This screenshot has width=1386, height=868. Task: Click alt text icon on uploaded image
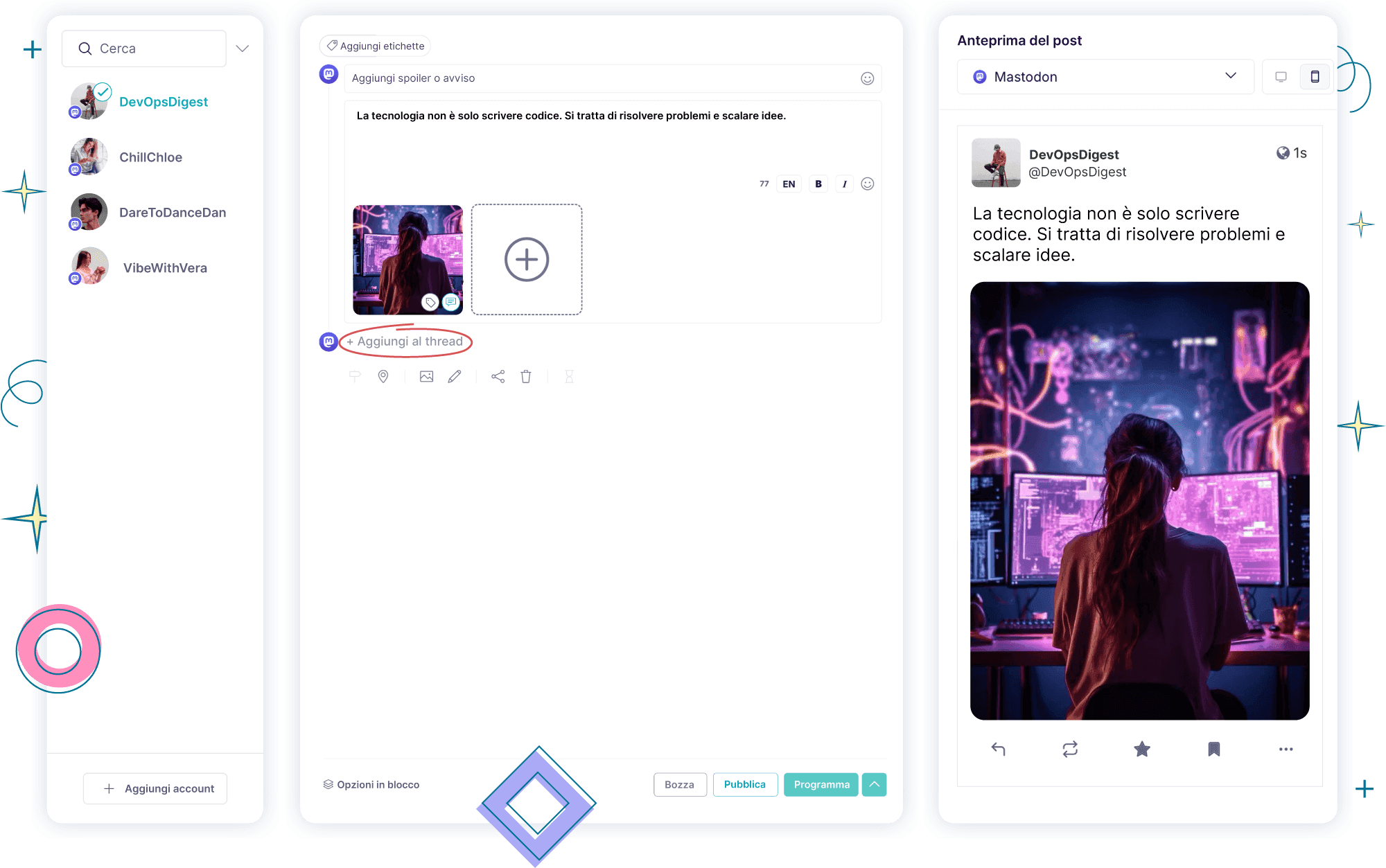(451, 302)
